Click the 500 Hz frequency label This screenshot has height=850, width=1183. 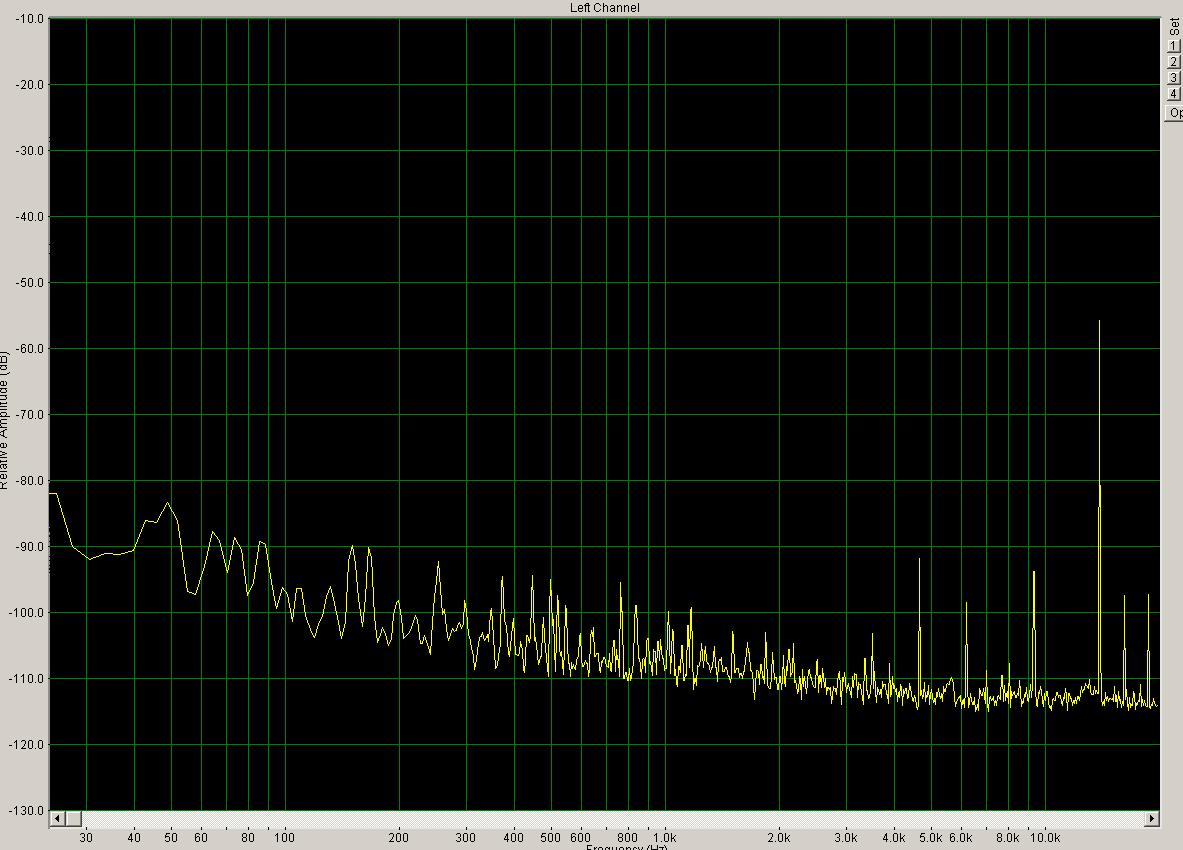(551, 837)
